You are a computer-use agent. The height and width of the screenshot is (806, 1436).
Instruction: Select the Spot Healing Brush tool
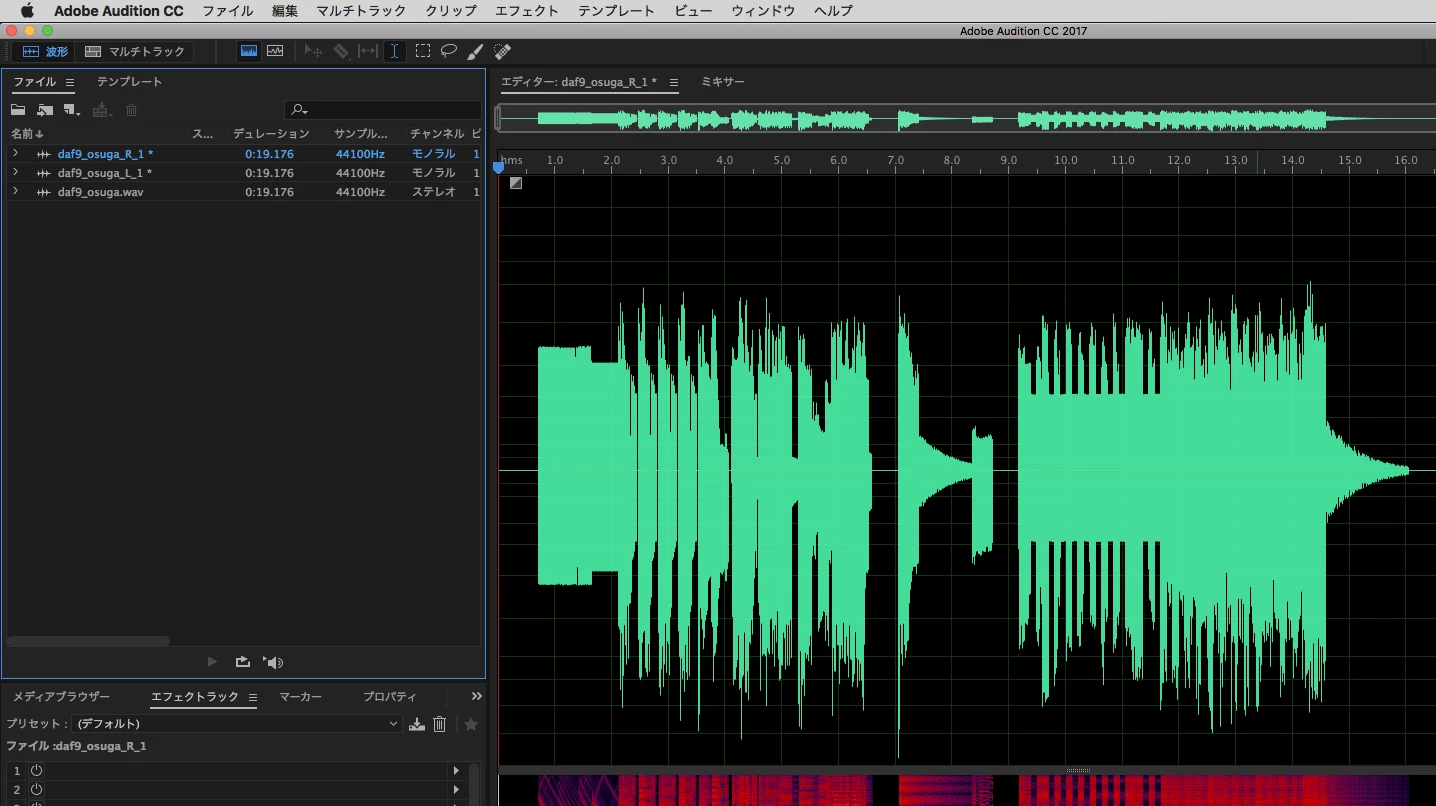(503, 51)
